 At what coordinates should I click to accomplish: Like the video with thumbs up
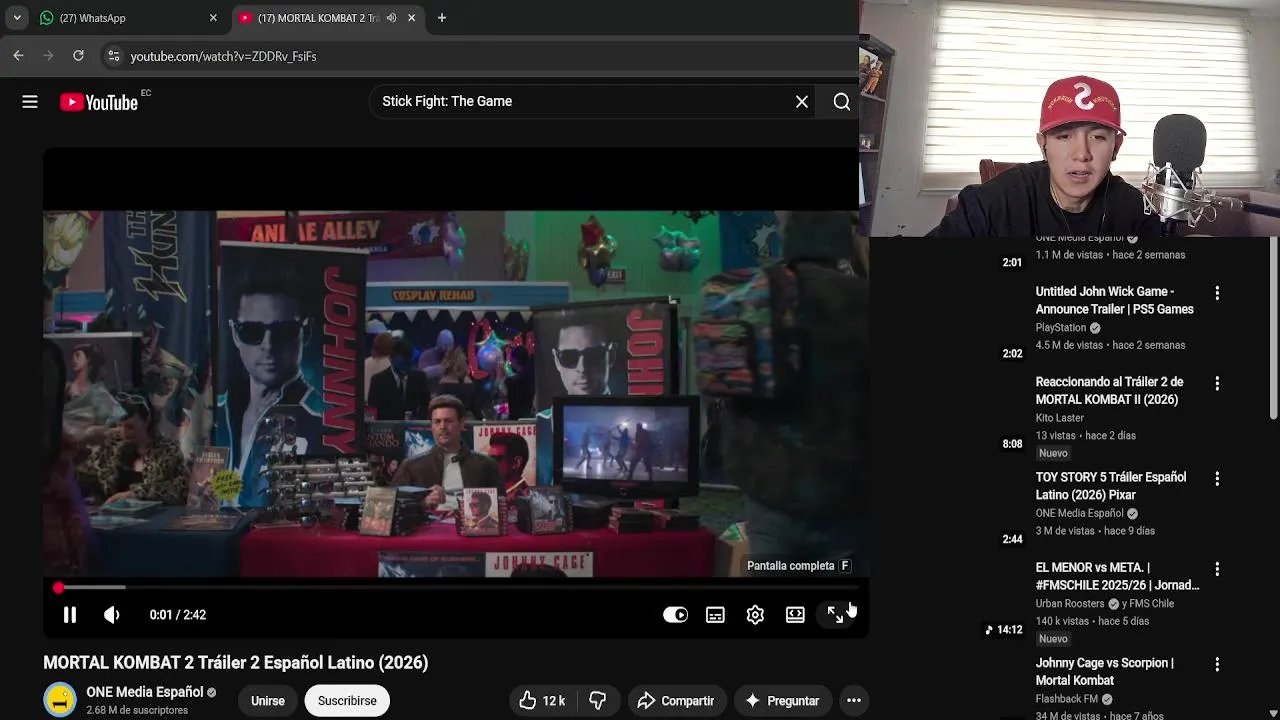(x=542, y=701)
